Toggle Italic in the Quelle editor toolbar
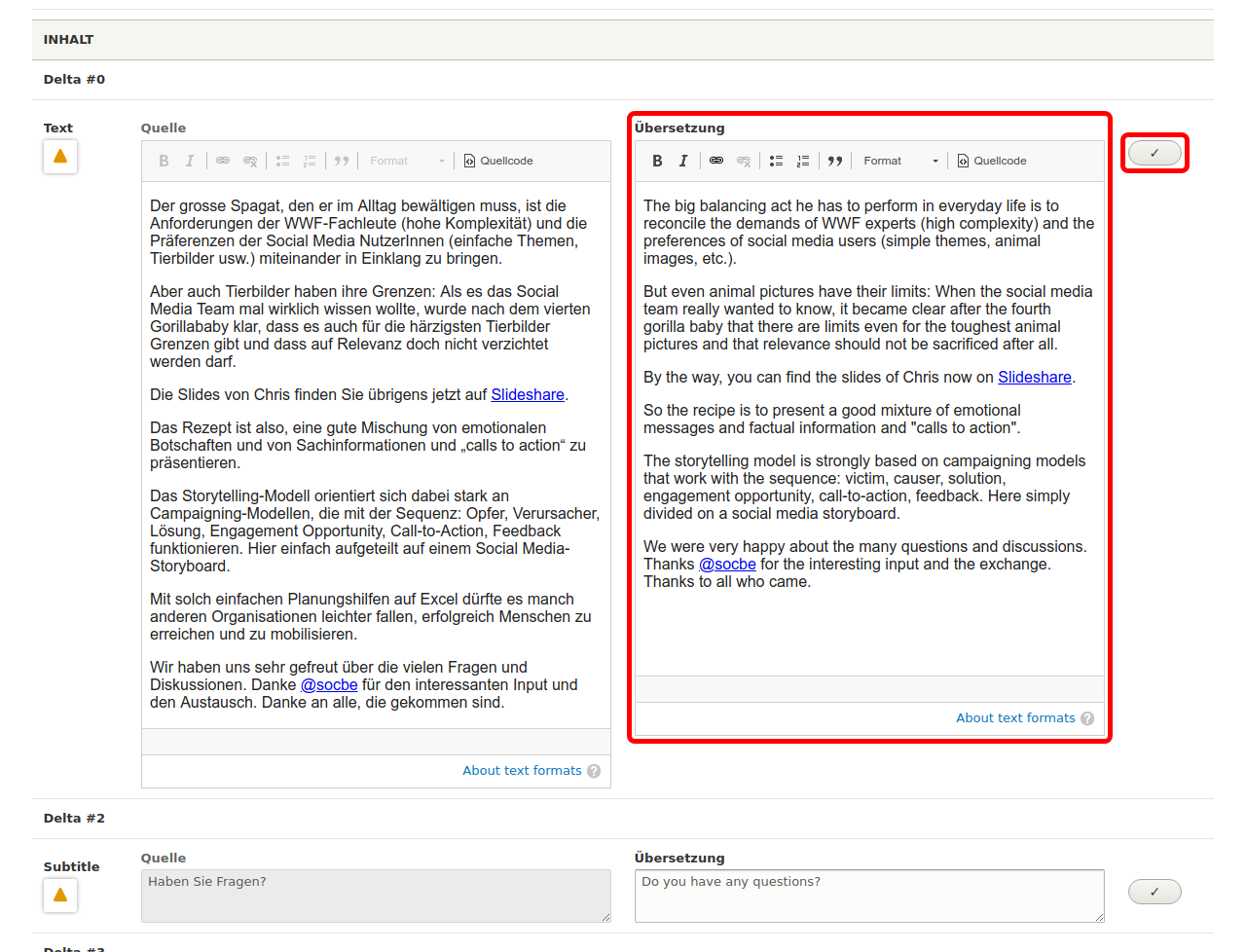 pyautogui.click(x=190, y=161)
